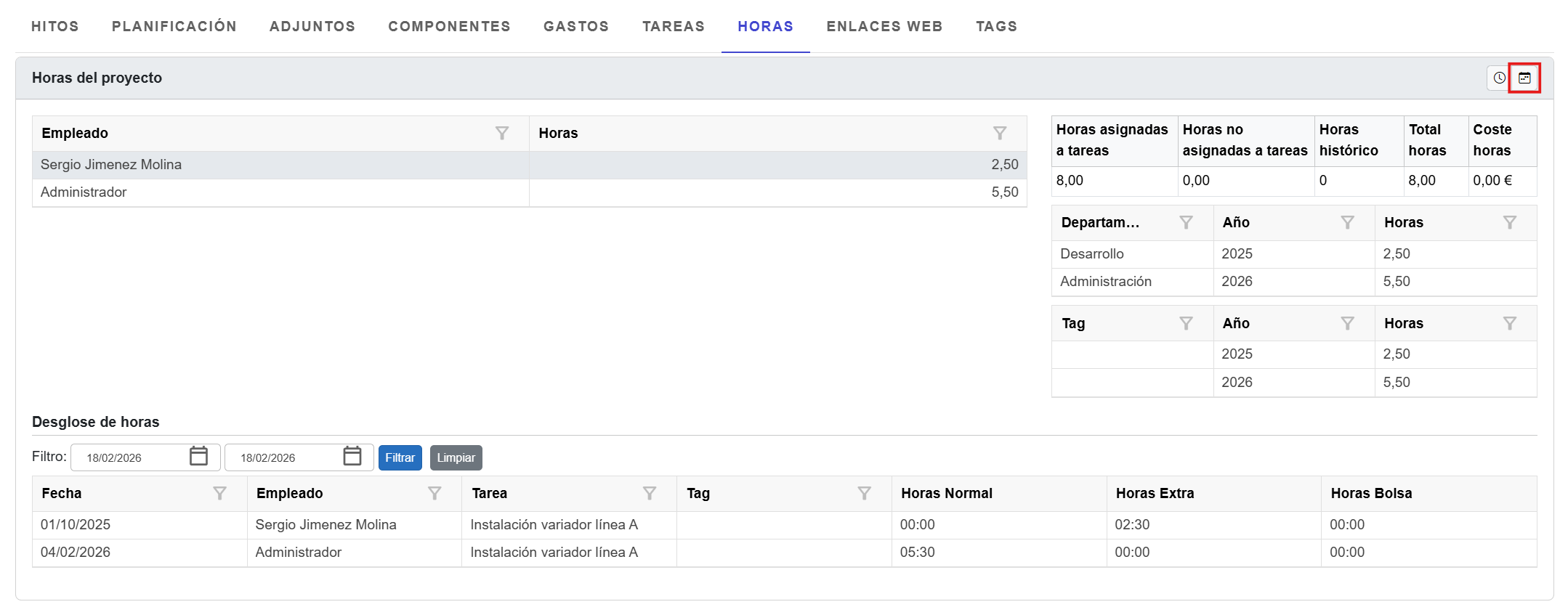
Task: Filter the Tarea column in breakdown table
Action: point(650,494)
